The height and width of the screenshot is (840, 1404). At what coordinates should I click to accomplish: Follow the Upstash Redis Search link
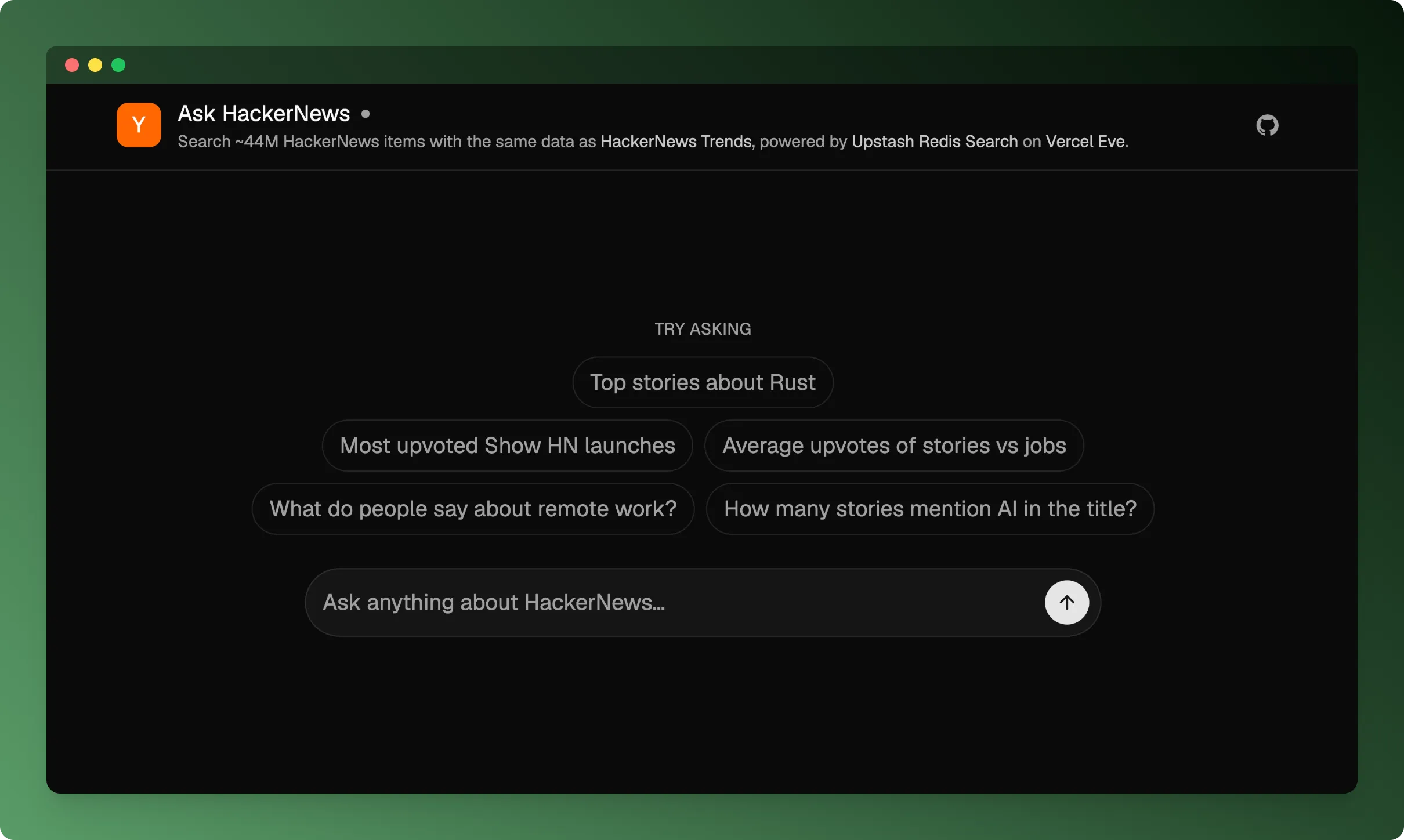935,142
